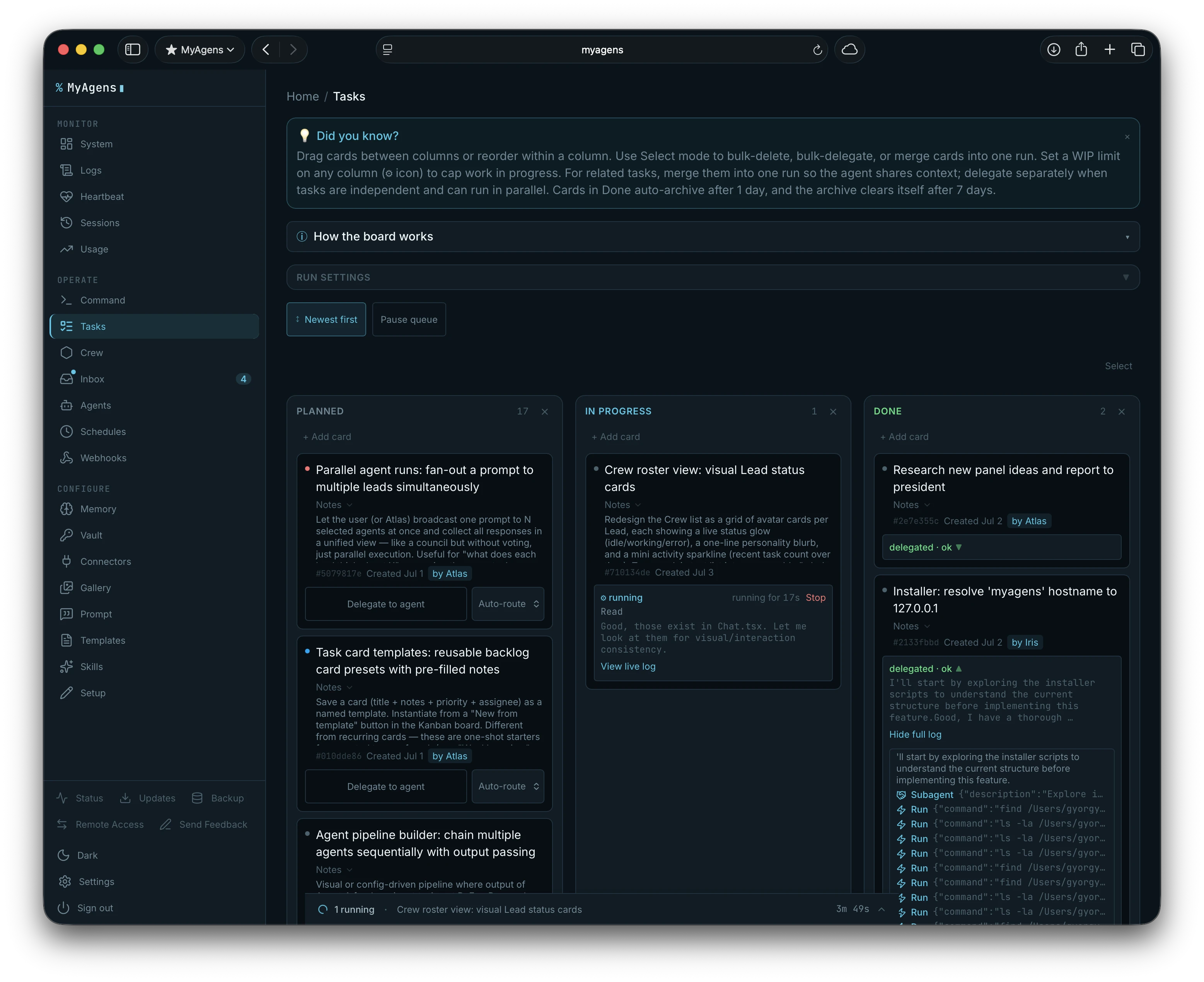Open Connectors configuration
Image resolution: width=1204 pixels, height=982 pixels.
tap(154, 561)
